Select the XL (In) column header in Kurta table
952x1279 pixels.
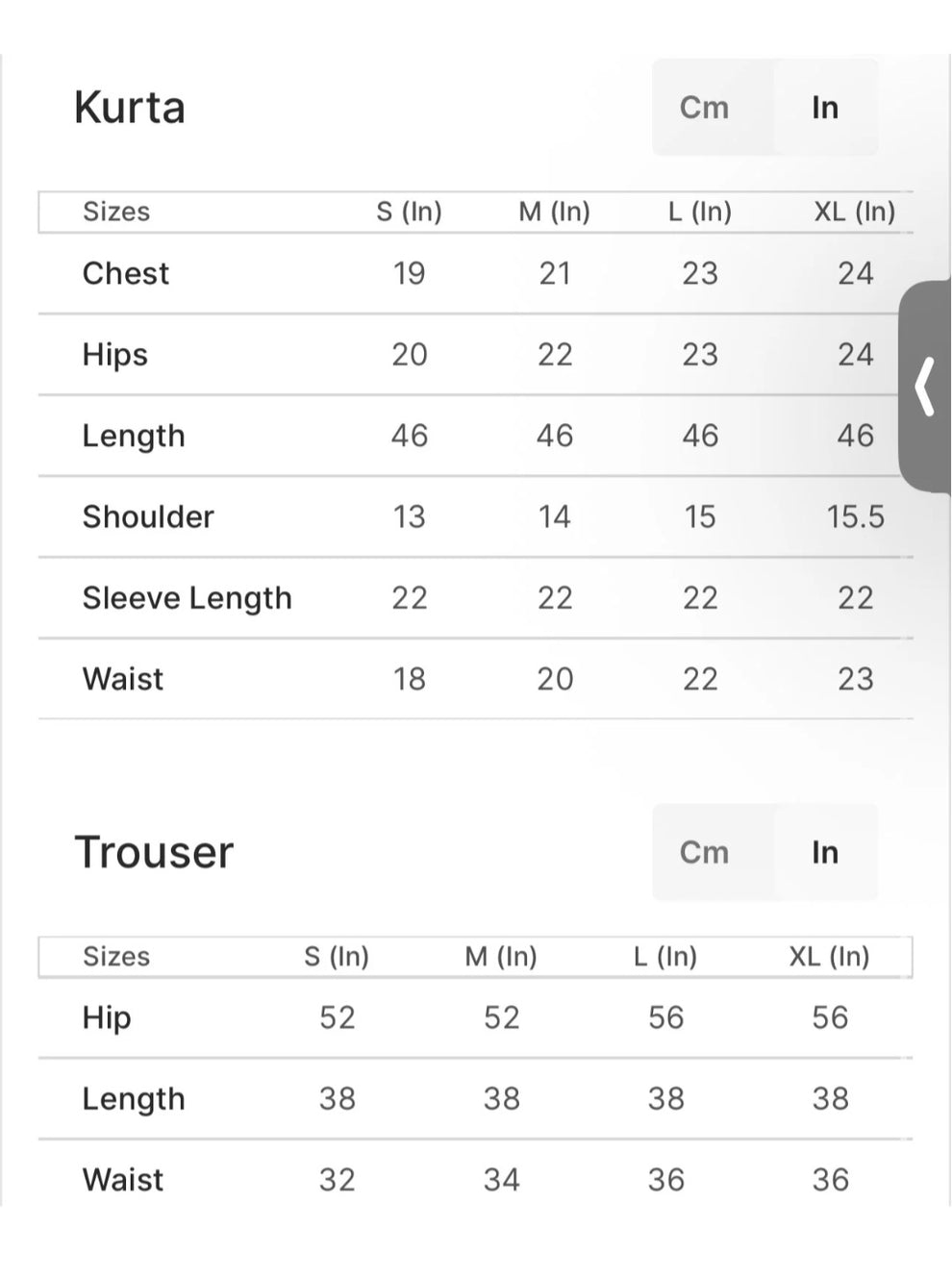[854, 212]
